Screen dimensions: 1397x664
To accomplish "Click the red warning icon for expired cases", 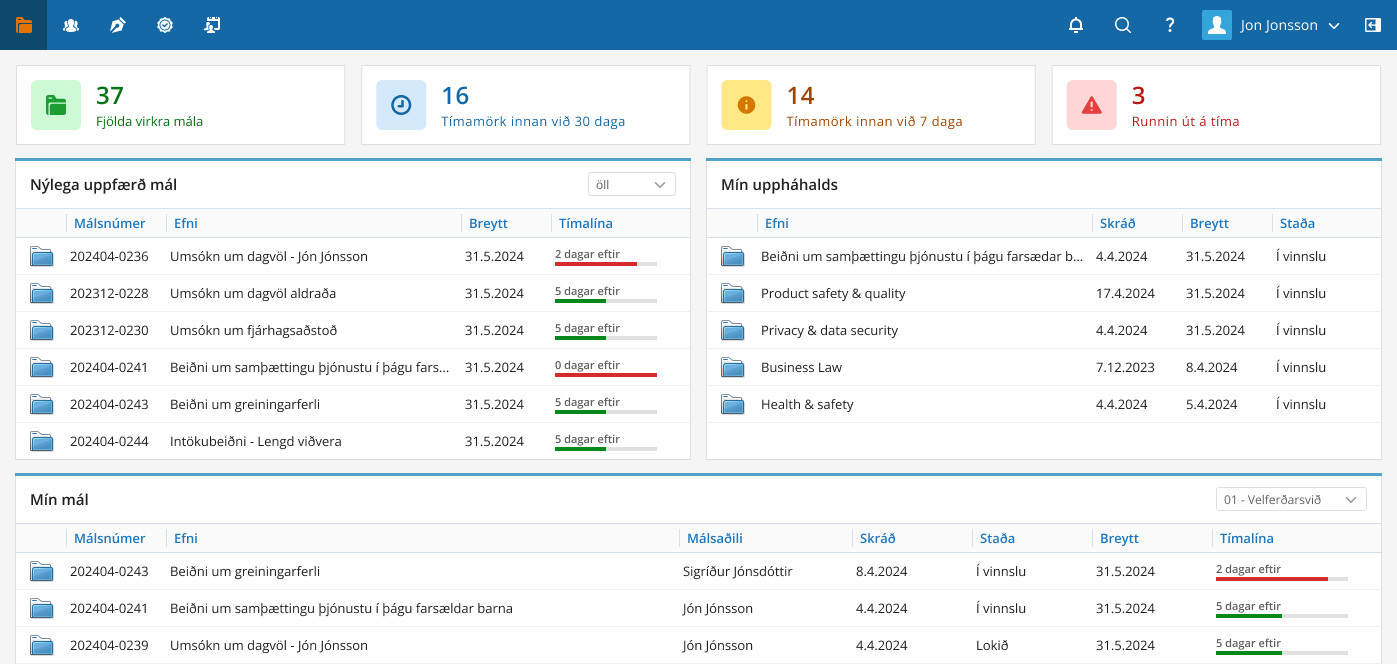I will click(1091, 105).
